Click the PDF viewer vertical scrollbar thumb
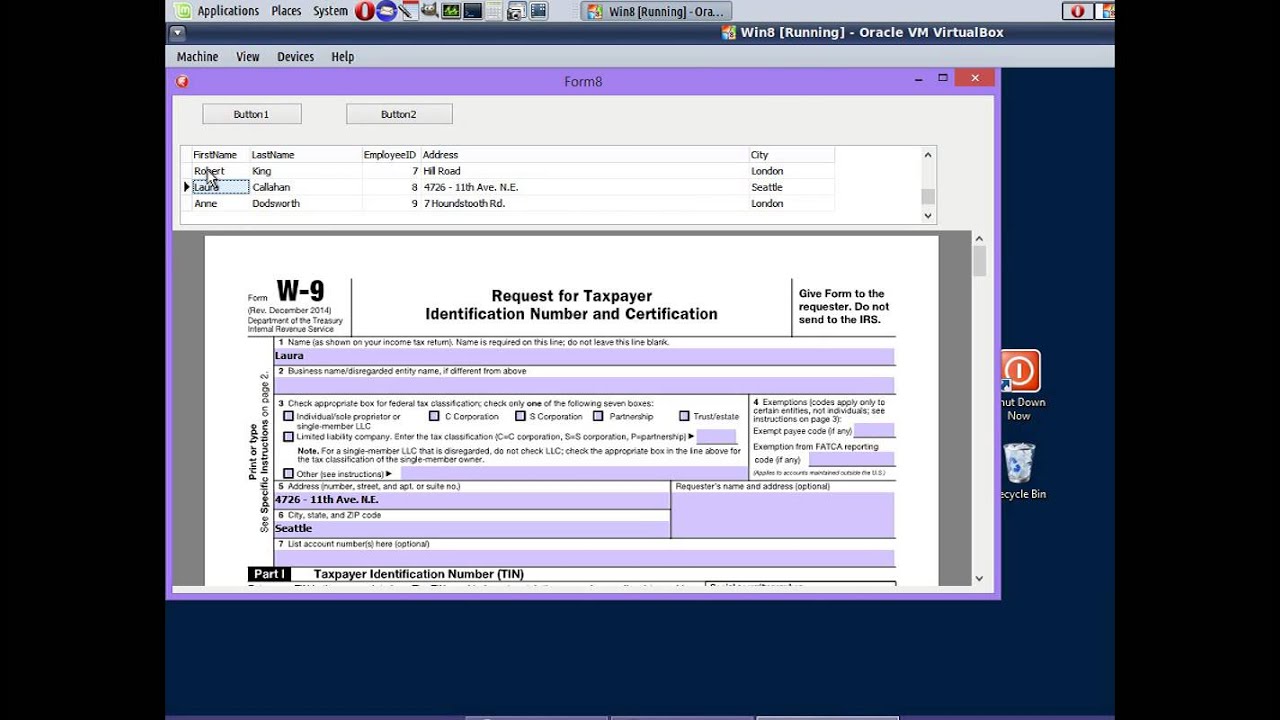Viewport: 1280px width, 720px height. [979, 261]
